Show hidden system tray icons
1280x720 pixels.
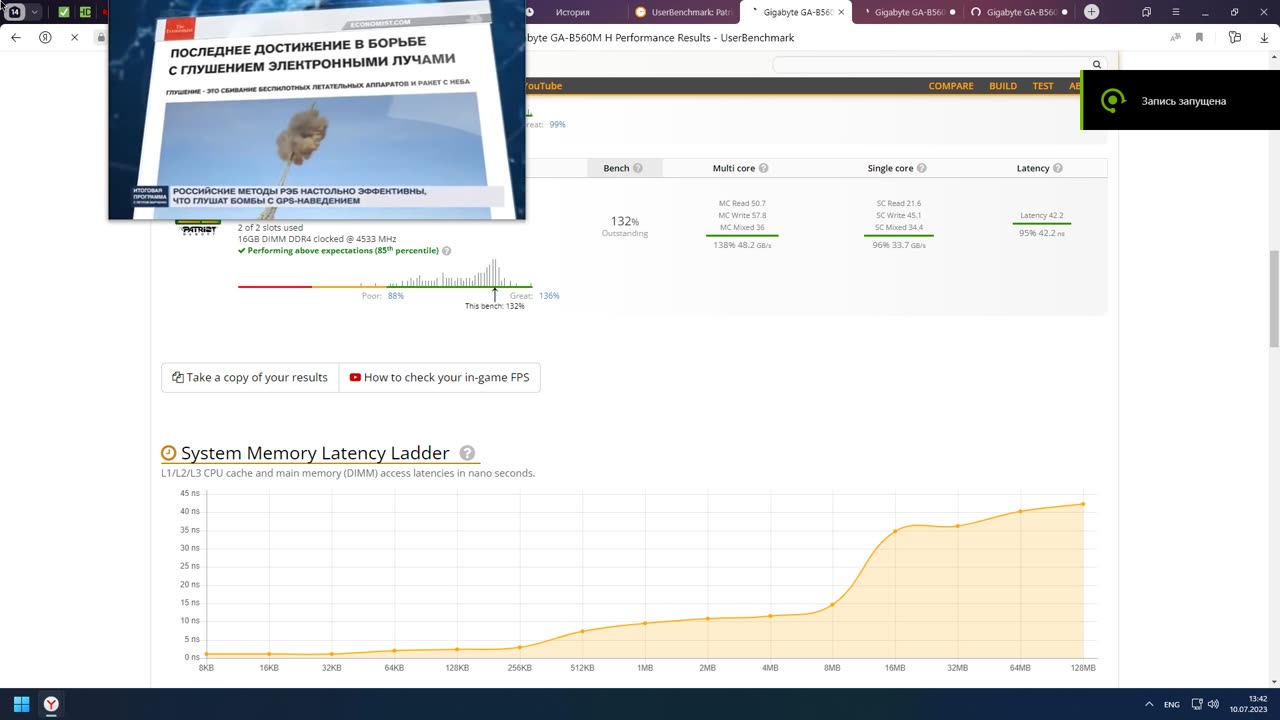point(1149,704)
